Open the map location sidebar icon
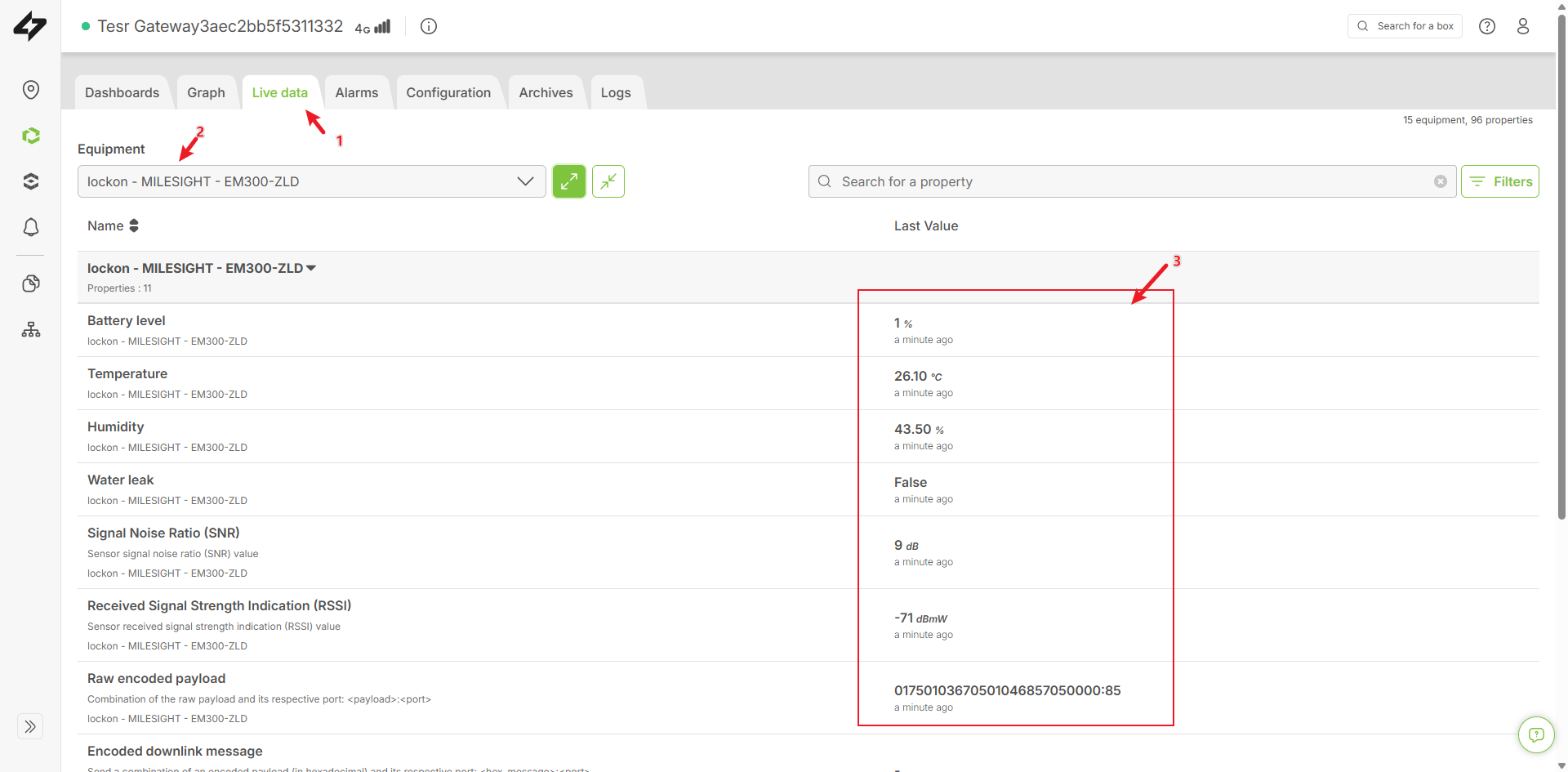1568x772 pixels. click(x=31, y=90)
